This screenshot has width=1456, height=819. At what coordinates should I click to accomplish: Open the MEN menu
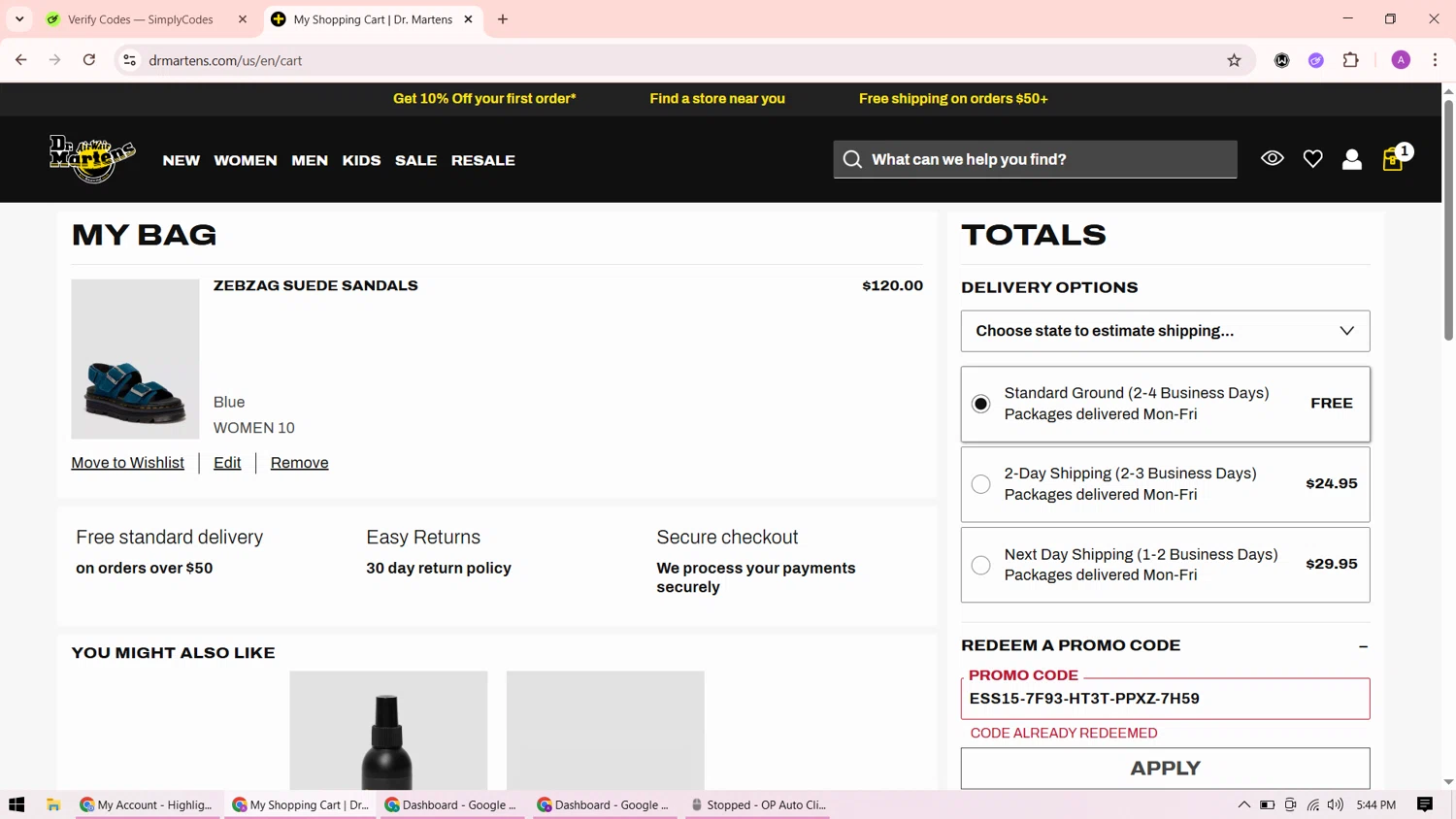point(310,160)
